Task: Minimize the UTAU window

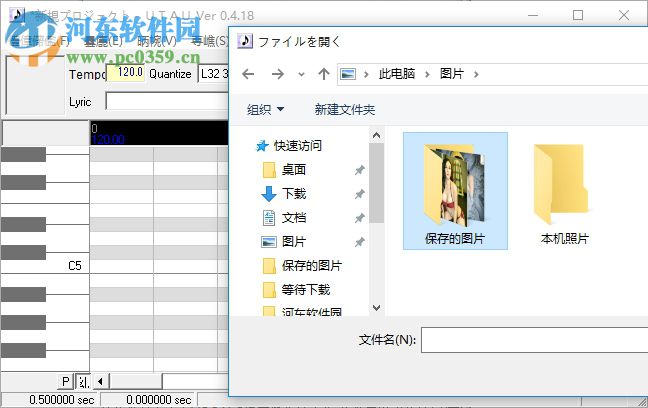Action: tap(533, 15)
